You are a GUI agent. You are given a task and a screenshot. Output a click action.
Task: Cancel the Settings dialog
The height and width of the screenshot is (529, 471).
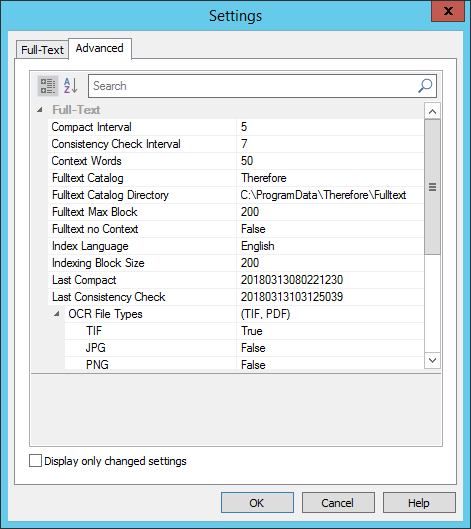(338, 503)
